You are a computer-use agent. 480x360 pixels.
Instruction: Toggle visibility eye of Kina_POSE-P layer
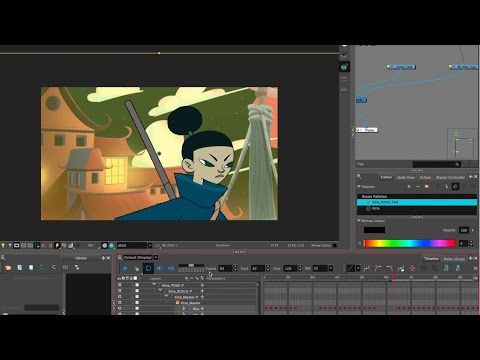click(x=120, y=285)
